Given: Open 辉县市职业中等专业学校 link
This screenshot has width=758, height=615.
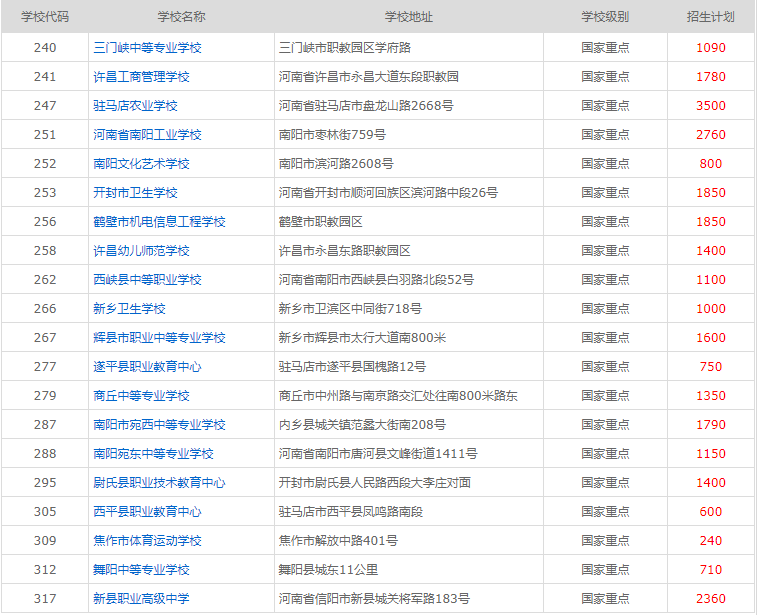Looking at the screenshot, I should coord(159,337).
